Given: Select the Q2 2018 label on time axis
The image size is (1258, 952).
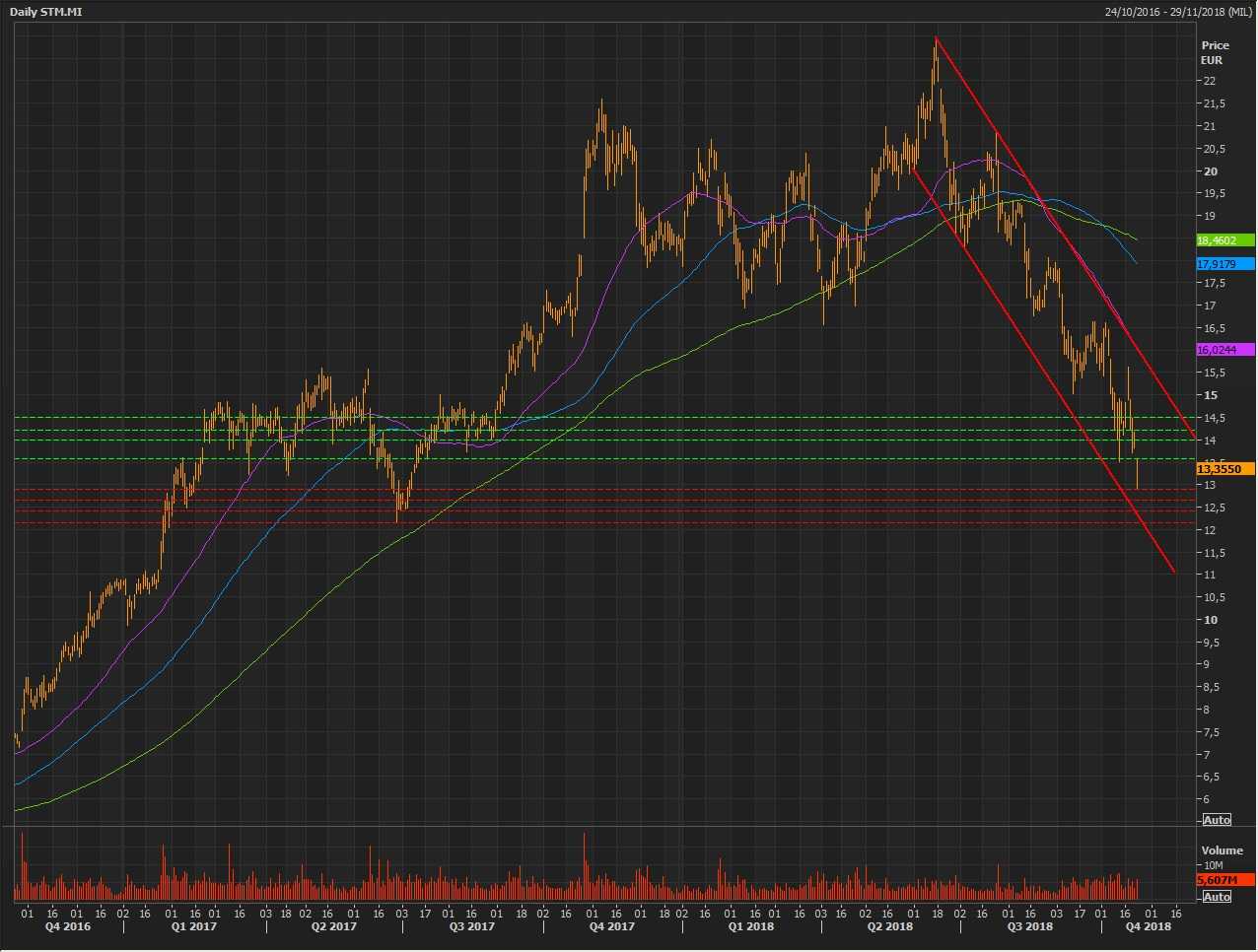Looking at the screenshot, I should point(889,926).
